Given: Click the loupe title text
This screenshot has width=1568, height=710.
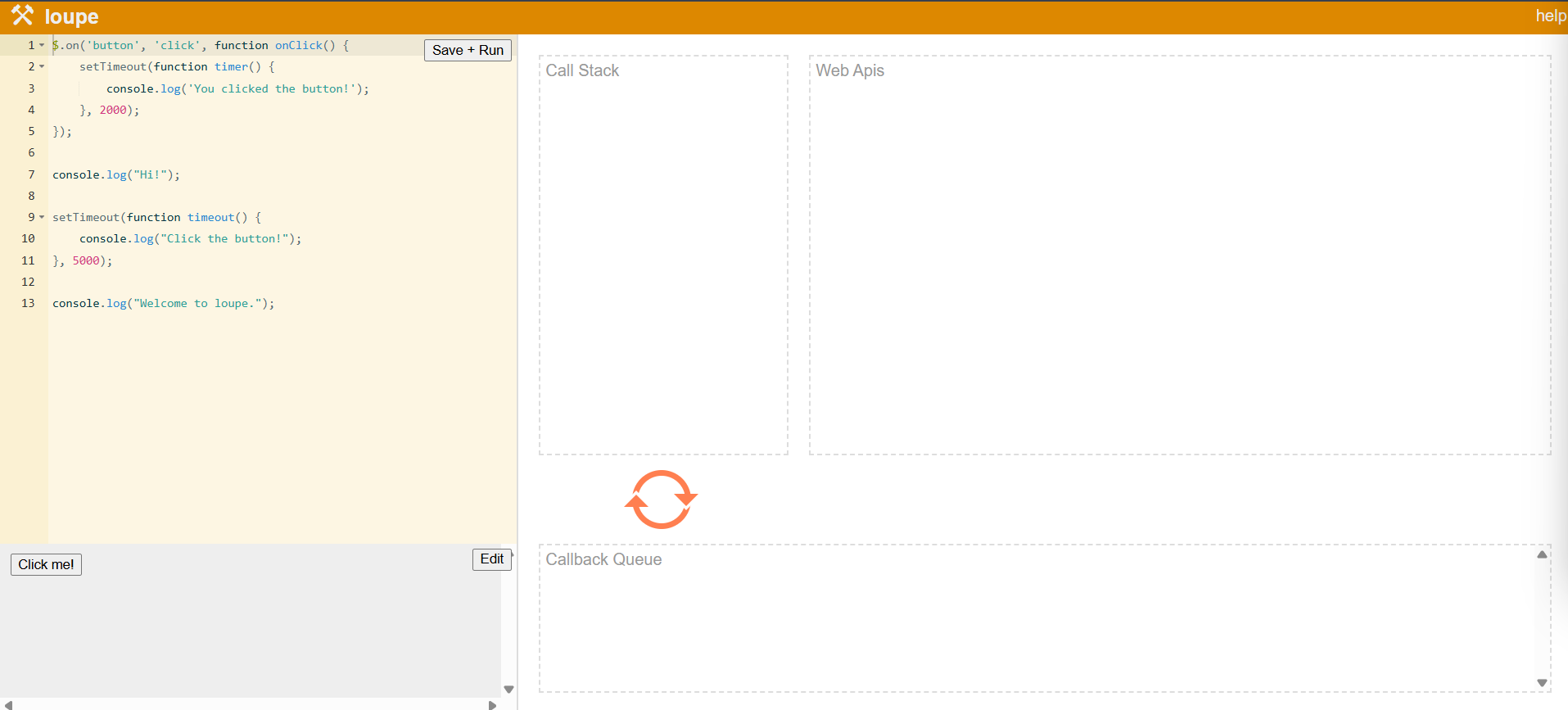Looking at the screenshot, I should pos(71,16).
